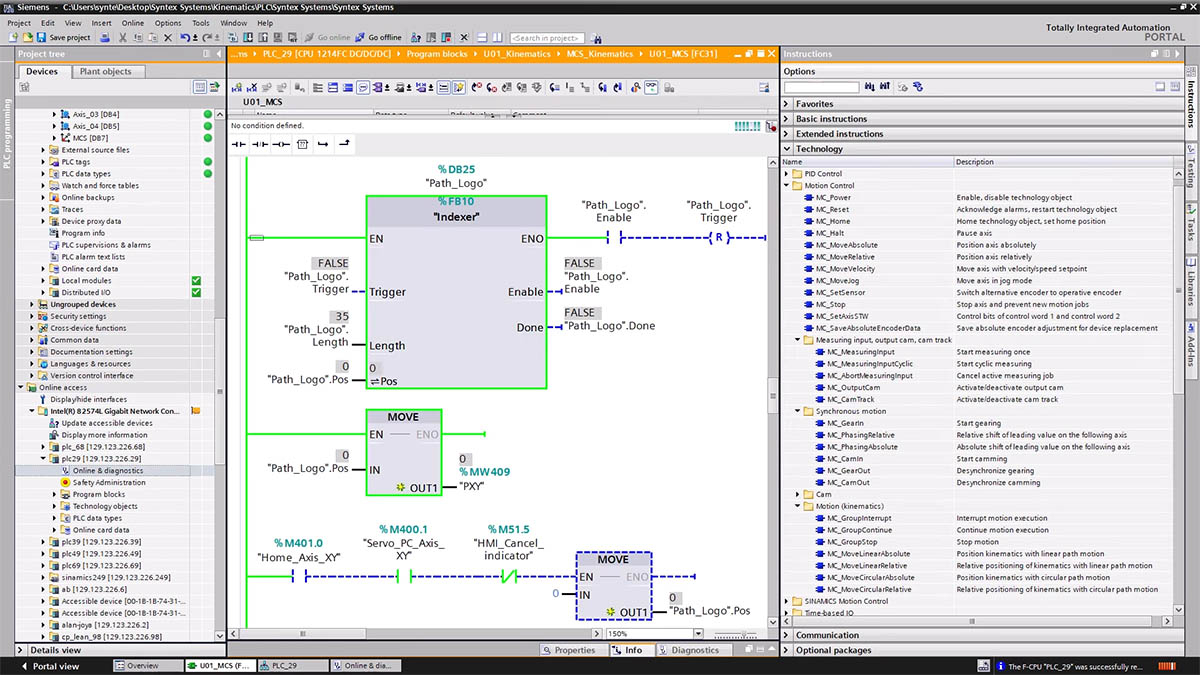Expand the Extended instructions section
Screen dimensions: 1200x675
click(788, 134)
